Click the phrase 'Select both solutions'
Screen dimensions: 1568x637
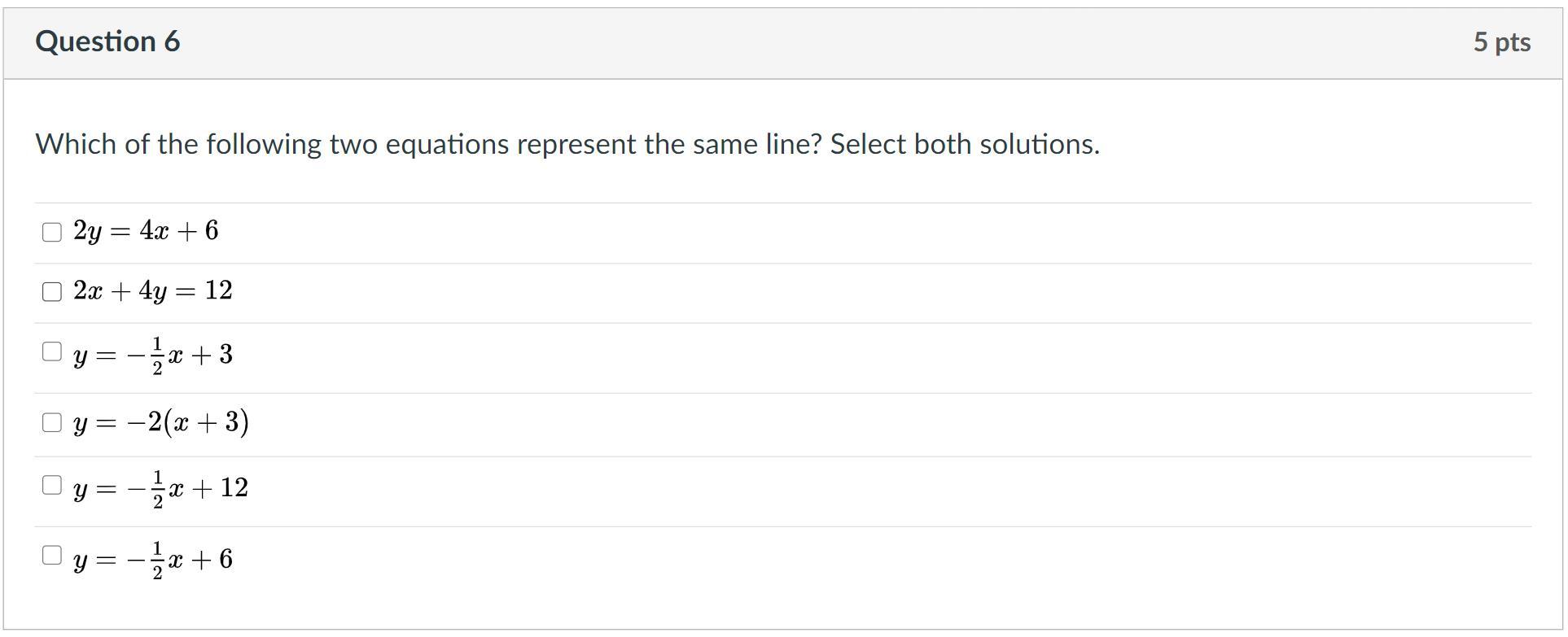tap(964, 144)
